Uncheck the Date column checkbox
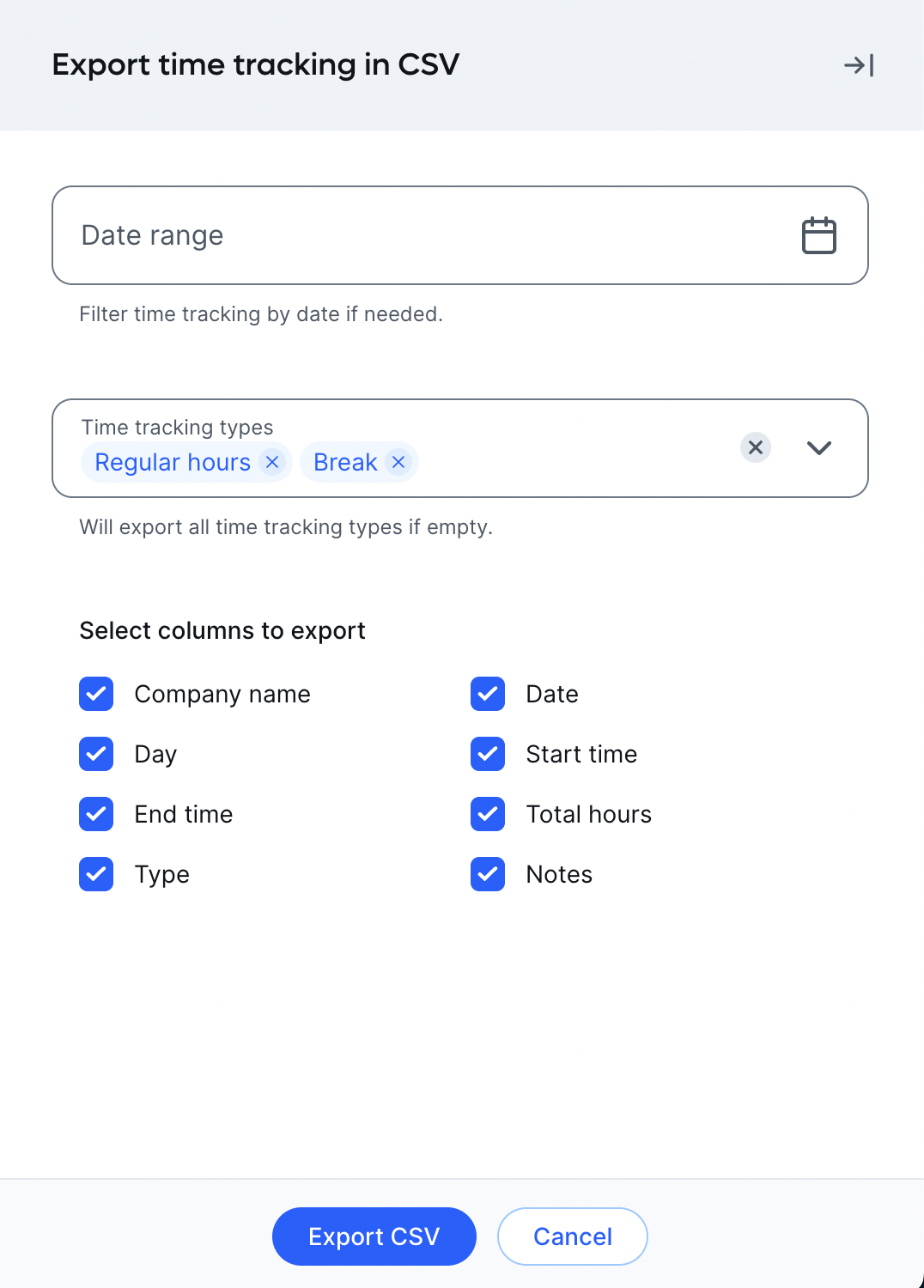924x1288 pixels. click(488, 694)
